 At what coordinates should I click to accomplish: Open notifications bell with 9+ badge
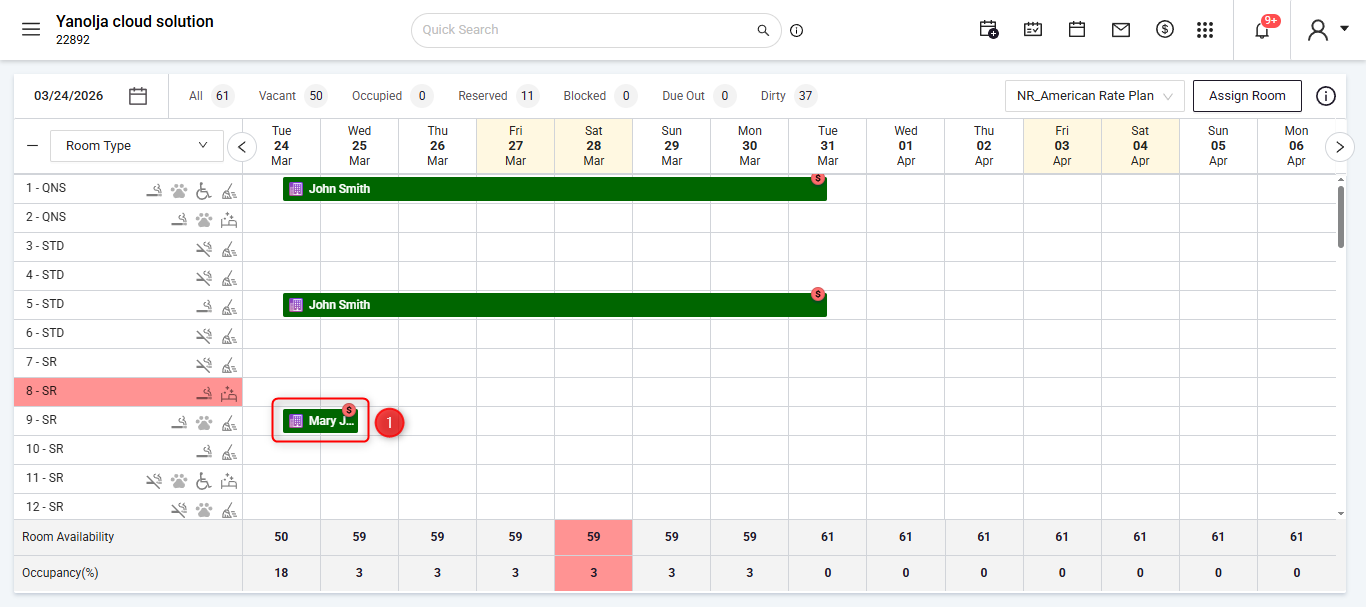1262,29
